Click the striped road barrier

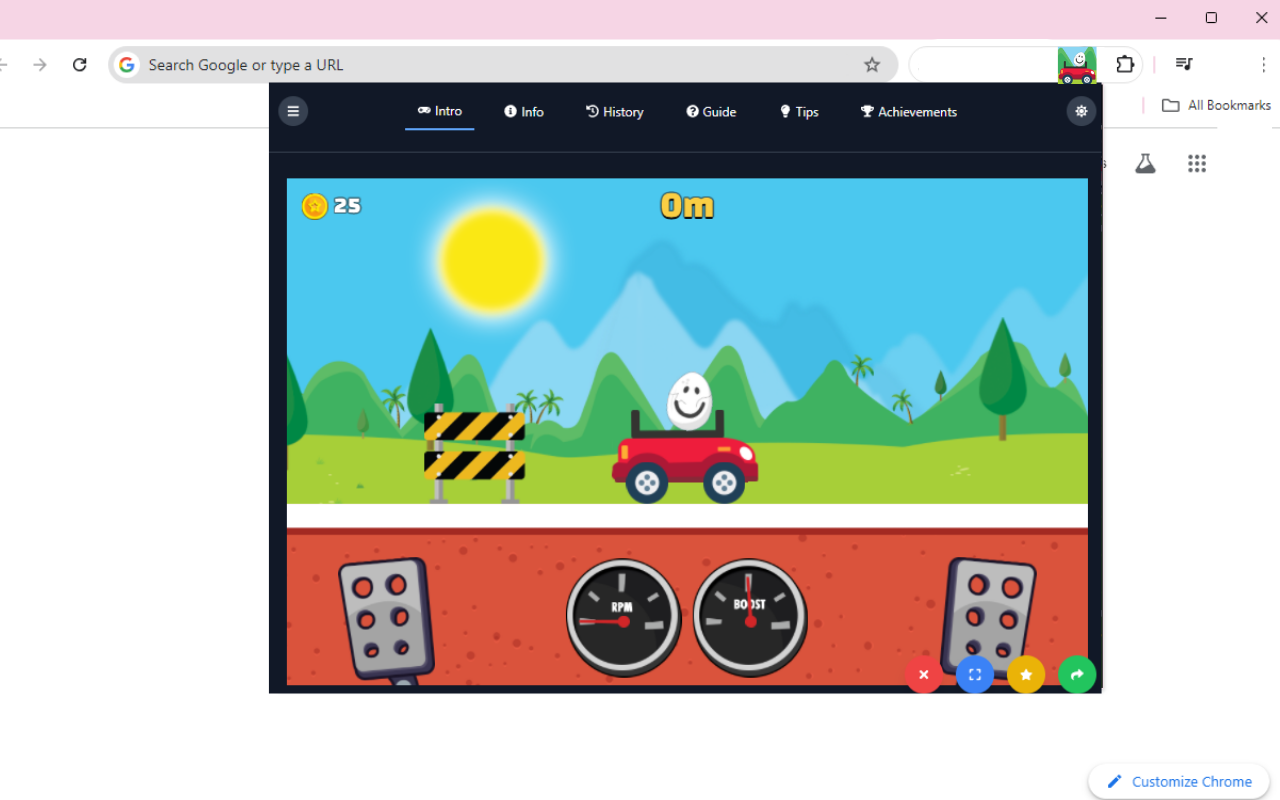[474, 453]
